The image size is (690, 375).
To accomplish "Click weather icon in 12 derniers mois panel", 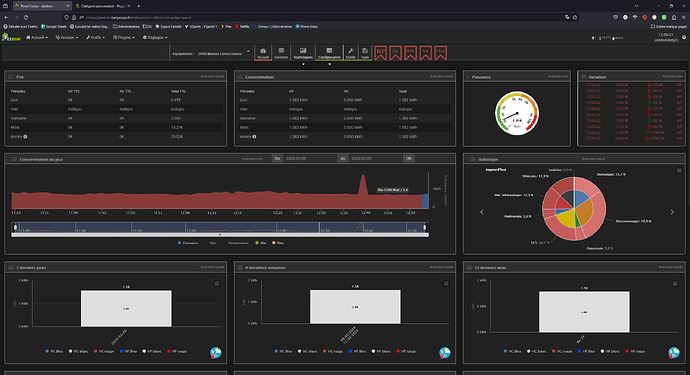I will pyautogui.click(x=674, y=353).
